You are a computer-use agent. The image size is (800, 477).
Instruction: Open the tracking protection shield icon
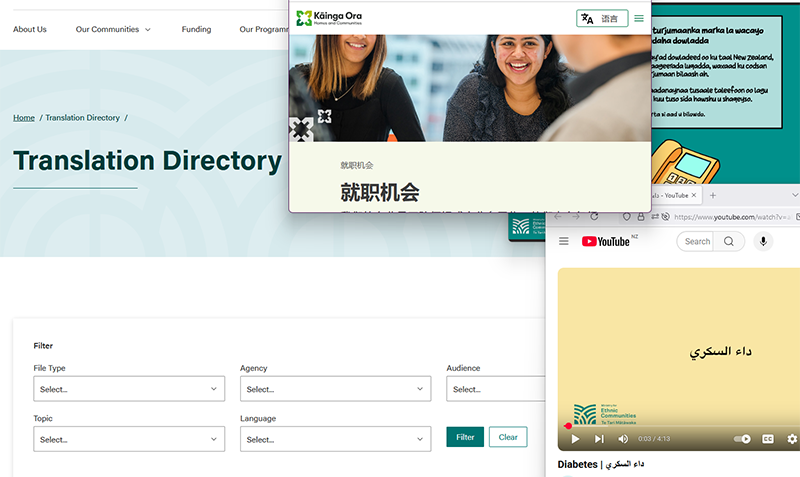coord(627,216)
